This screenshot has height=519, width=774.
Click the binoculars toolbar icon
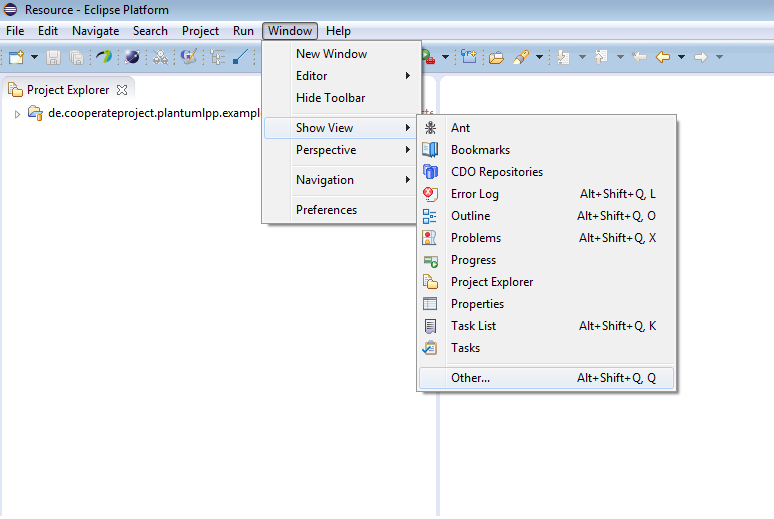[160, 58]
